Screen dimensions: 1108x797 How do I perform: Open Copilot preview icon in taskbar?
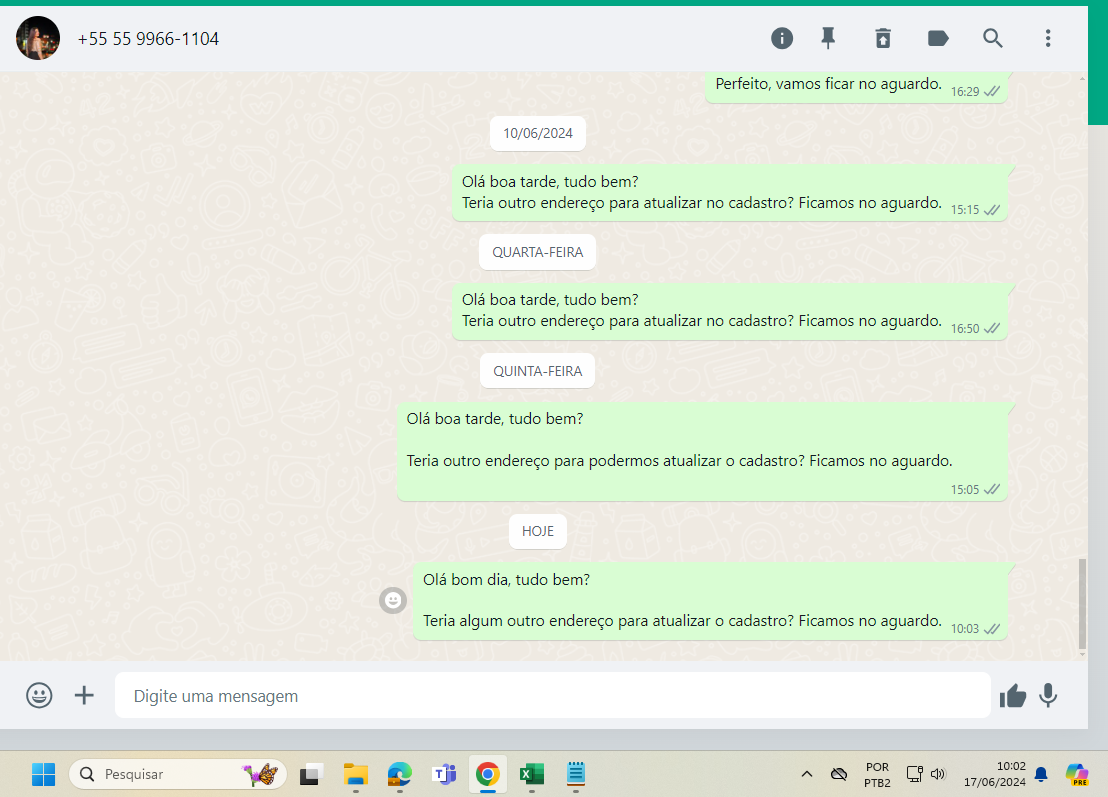coord(1077,774)
